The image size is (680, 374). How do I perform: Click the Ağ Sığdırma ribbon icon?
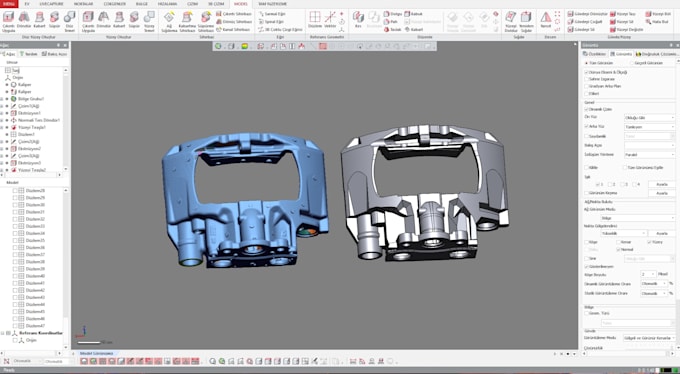tap(169, 21)
